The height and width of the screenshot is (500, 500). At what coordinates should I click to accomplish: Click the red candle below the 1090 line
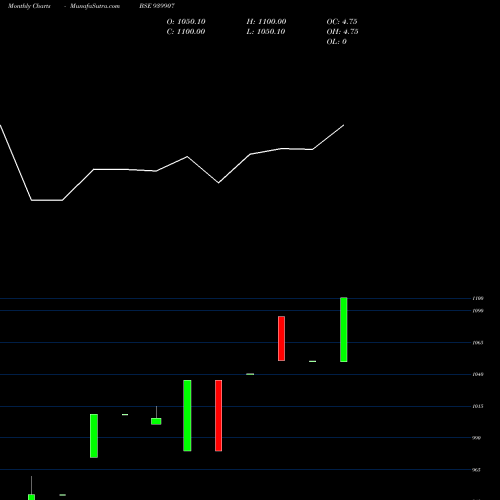(x=281, y=338)
